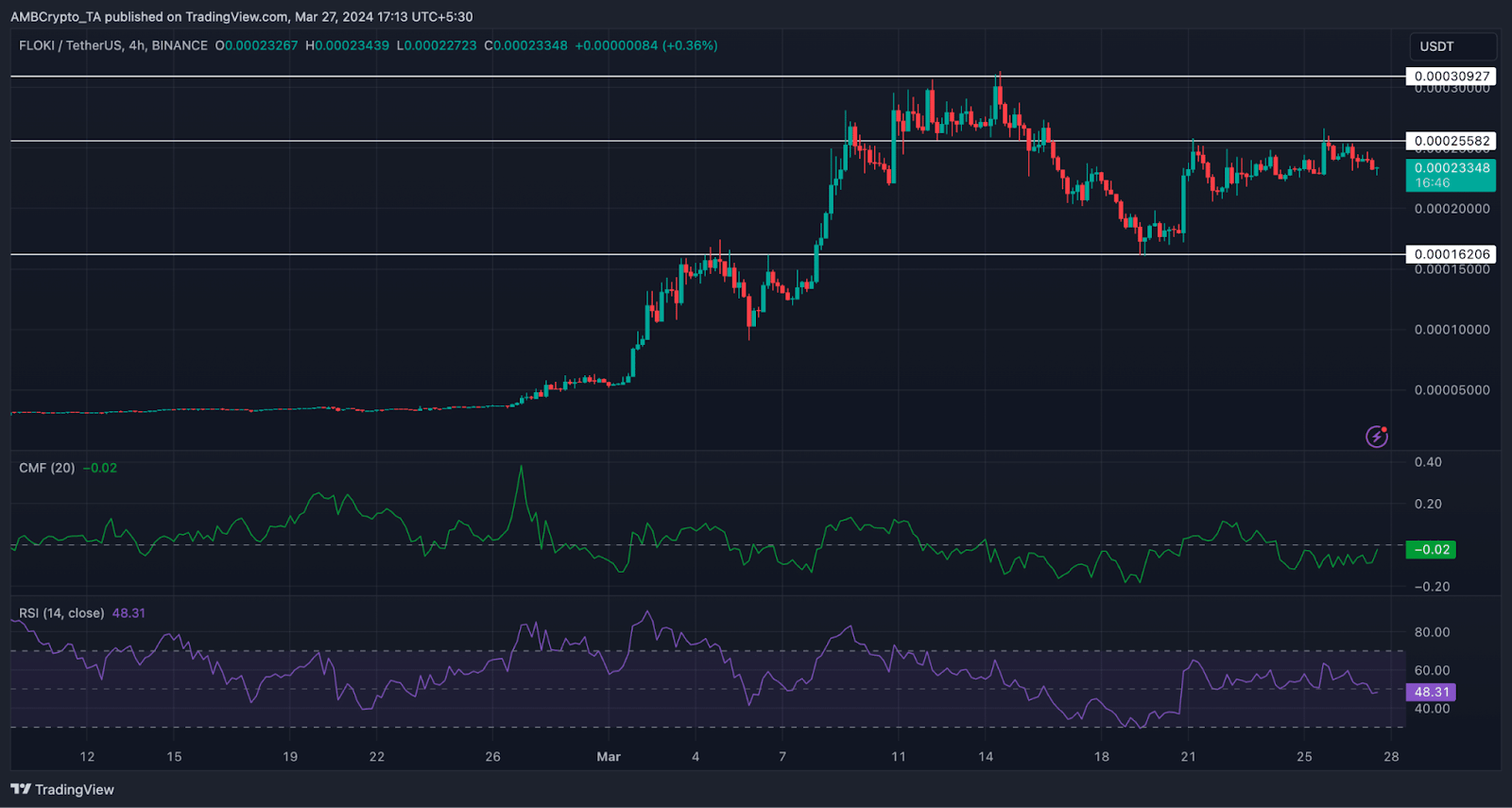The image size is (1512, 808).
Task: Click the green CMF value tag -0.02
Action: tap(1432, 549)
